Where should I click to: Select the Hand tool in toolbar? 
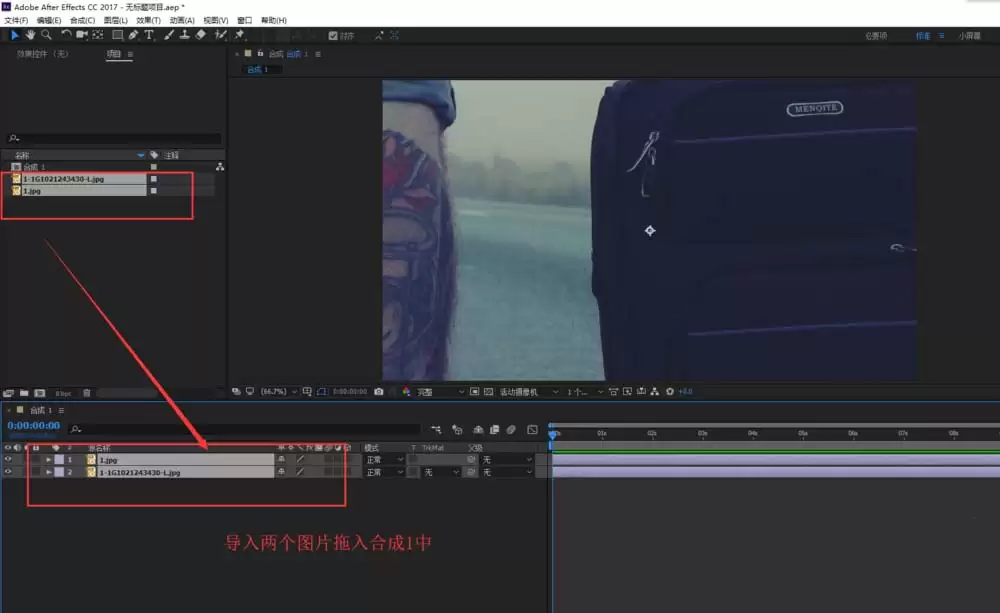pos(30,35)
